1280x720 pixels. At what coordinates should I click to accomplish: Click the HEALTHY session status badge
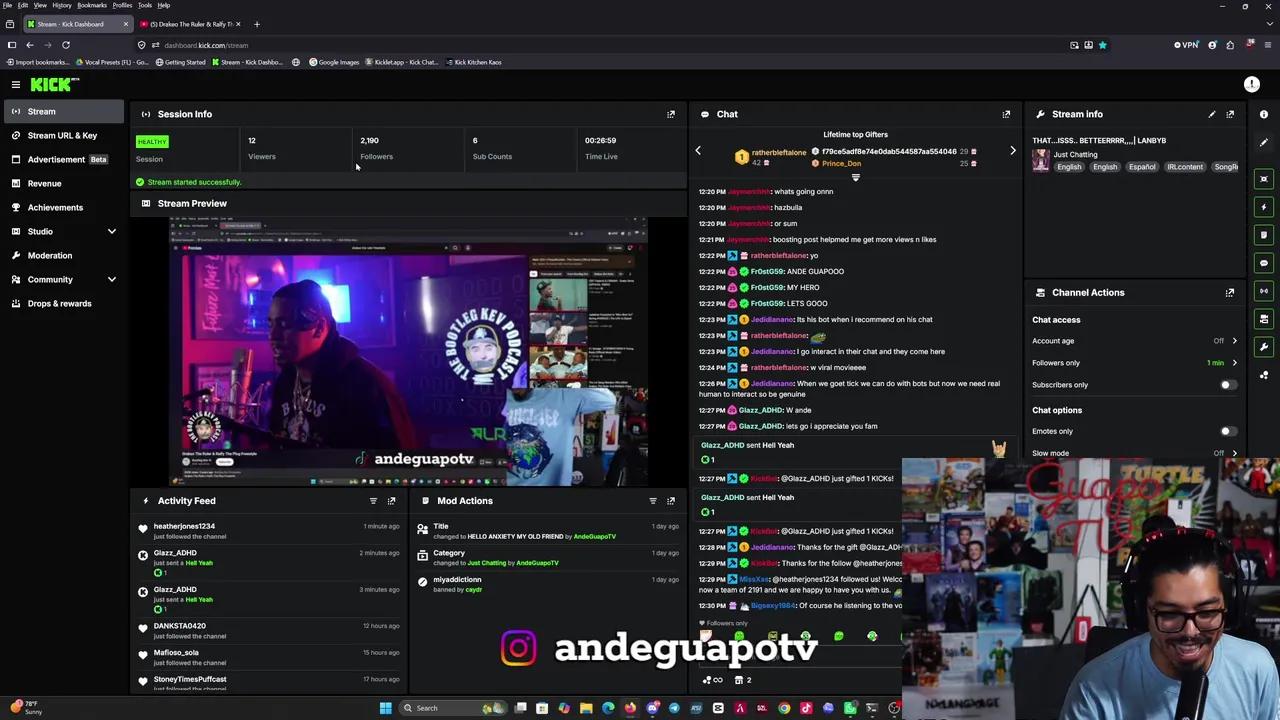[152, 142]
